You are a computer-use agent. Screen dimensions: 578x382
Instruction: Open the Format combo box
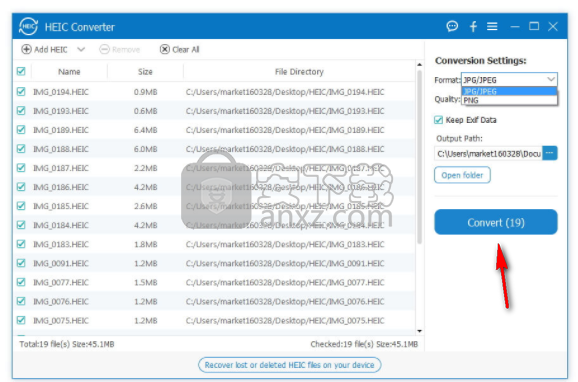pos(509,80)
